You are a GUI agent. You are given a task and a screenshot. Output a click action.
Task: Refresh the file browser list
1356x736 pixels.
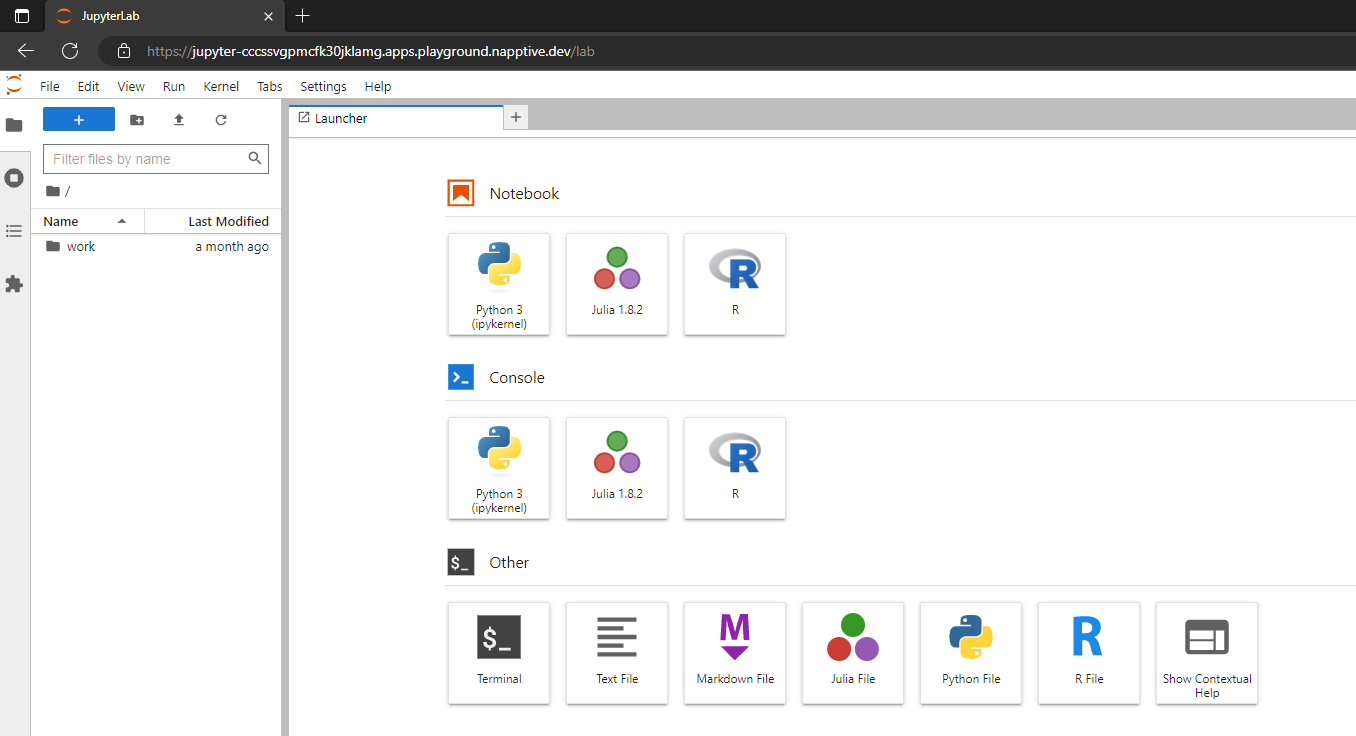coord(221,120)
